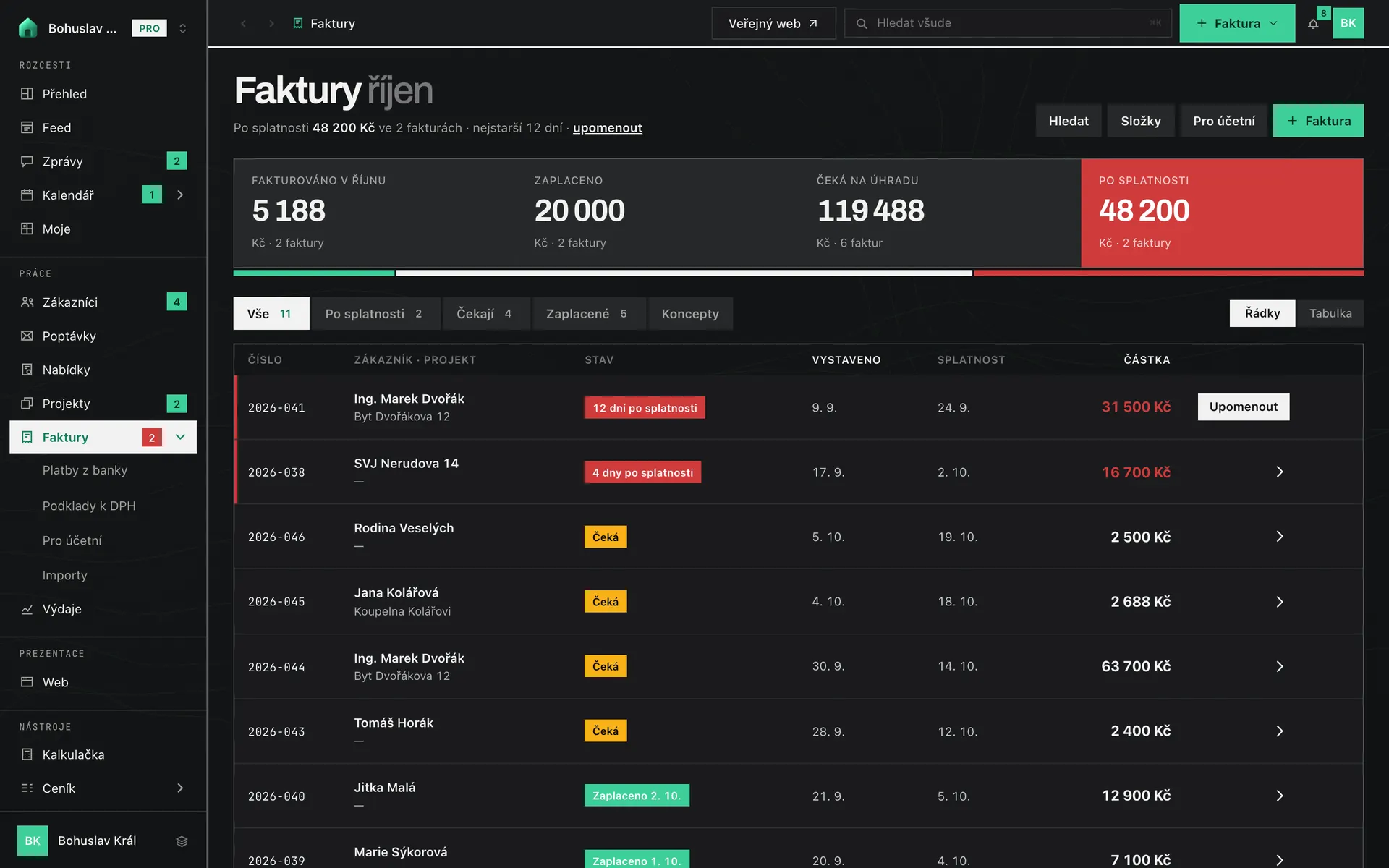Go back with the left arrow icon
Screen dimensions: 1389x868
(x=244, y=23)
